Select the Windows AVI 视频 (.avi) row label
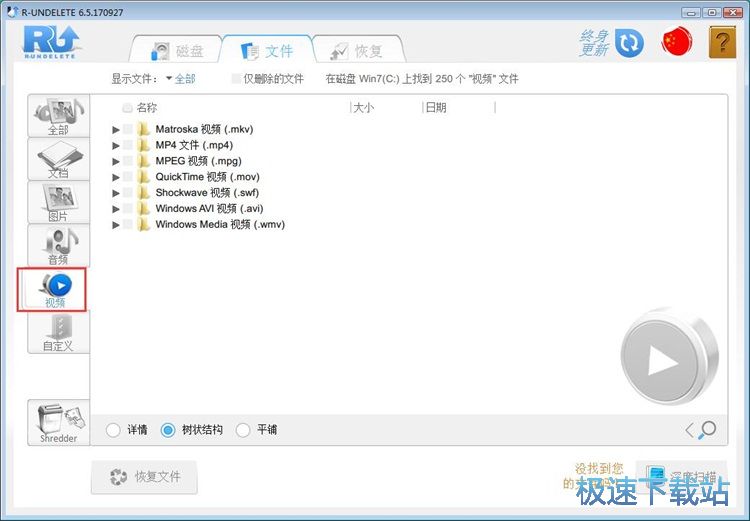750x521 pixels. click(x=210, y=208)
